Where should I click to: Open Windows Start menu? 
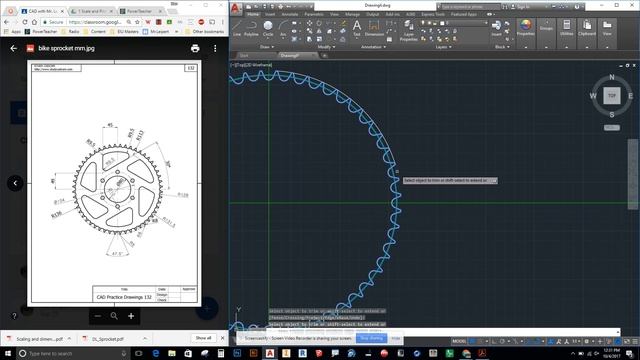pyautogui.click(x=8, y=353)
